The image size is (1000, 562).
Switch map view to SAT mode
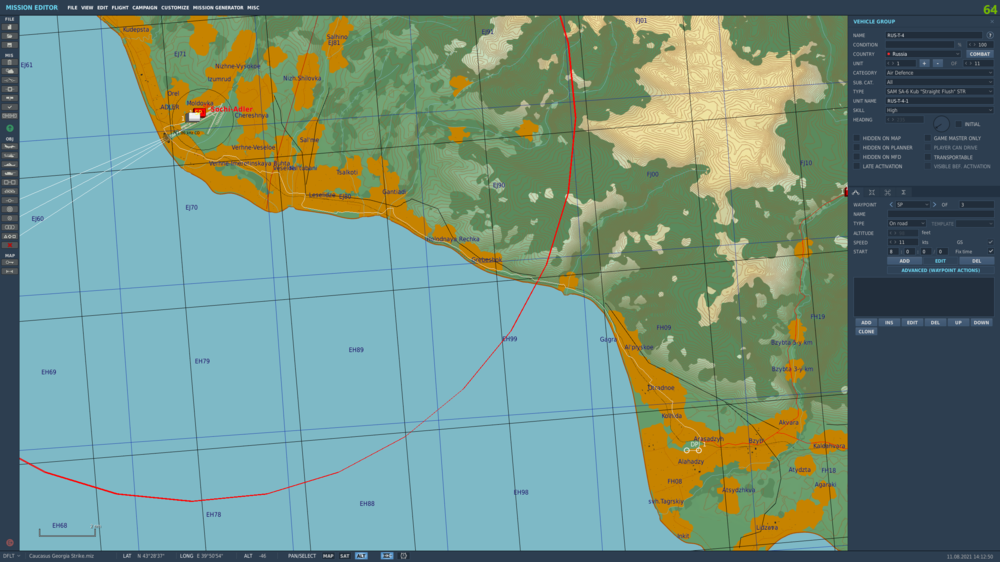coord(344,556)
